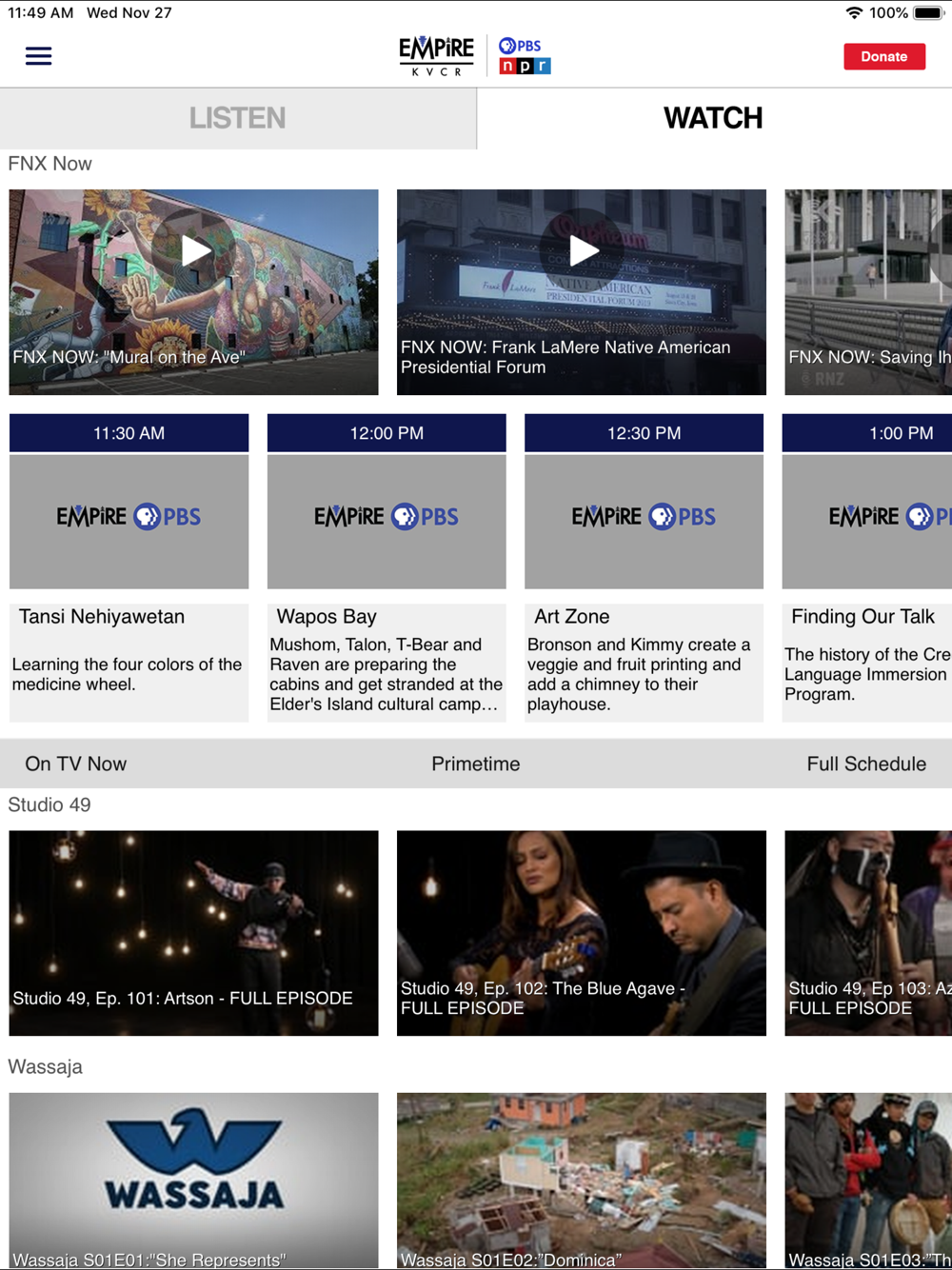Open Wassaja S01E01 "She Represents" video
952x1270 pixels.
pyautogui.click(x=194, y=1181)
